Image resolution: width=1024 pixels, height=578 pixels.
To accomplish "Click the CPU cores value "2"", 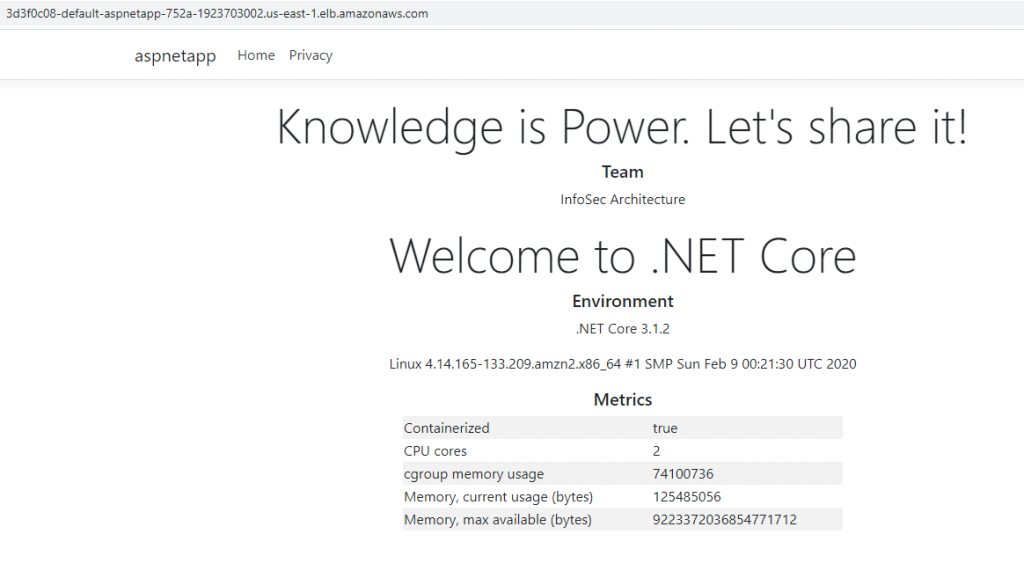I will click(656, 451).
